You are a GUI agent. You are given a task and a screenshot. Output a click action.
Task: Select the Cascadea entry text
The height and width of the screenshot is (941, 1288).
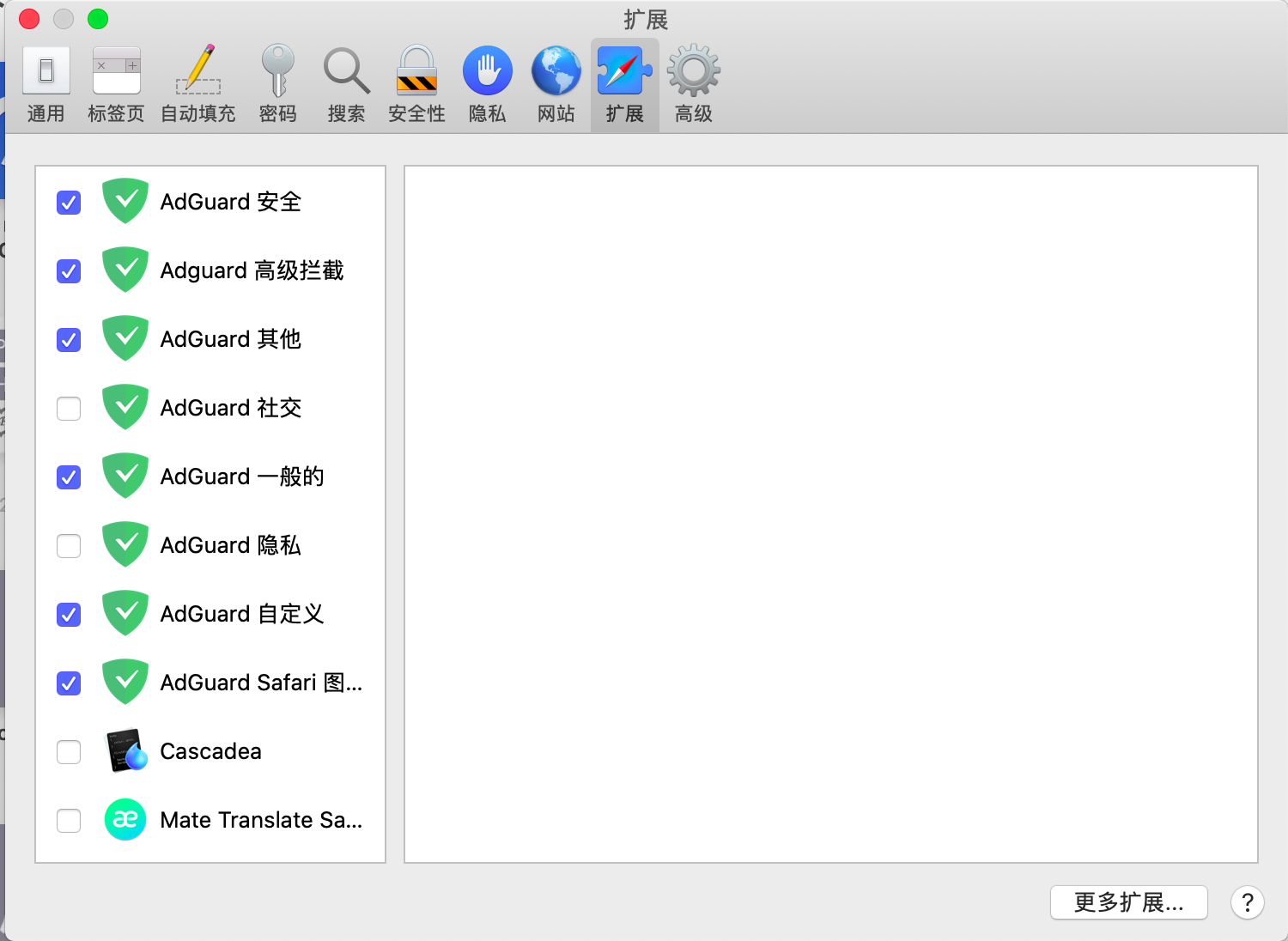pyautogui.click(x=211, y=751)
